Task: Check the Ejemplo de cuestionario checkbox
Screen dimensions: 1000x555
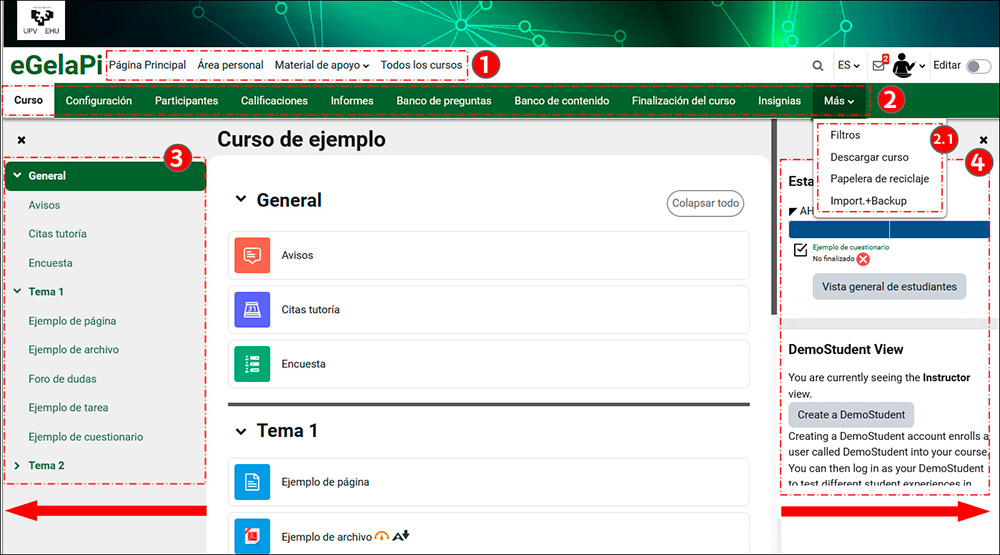Action: 800,250
